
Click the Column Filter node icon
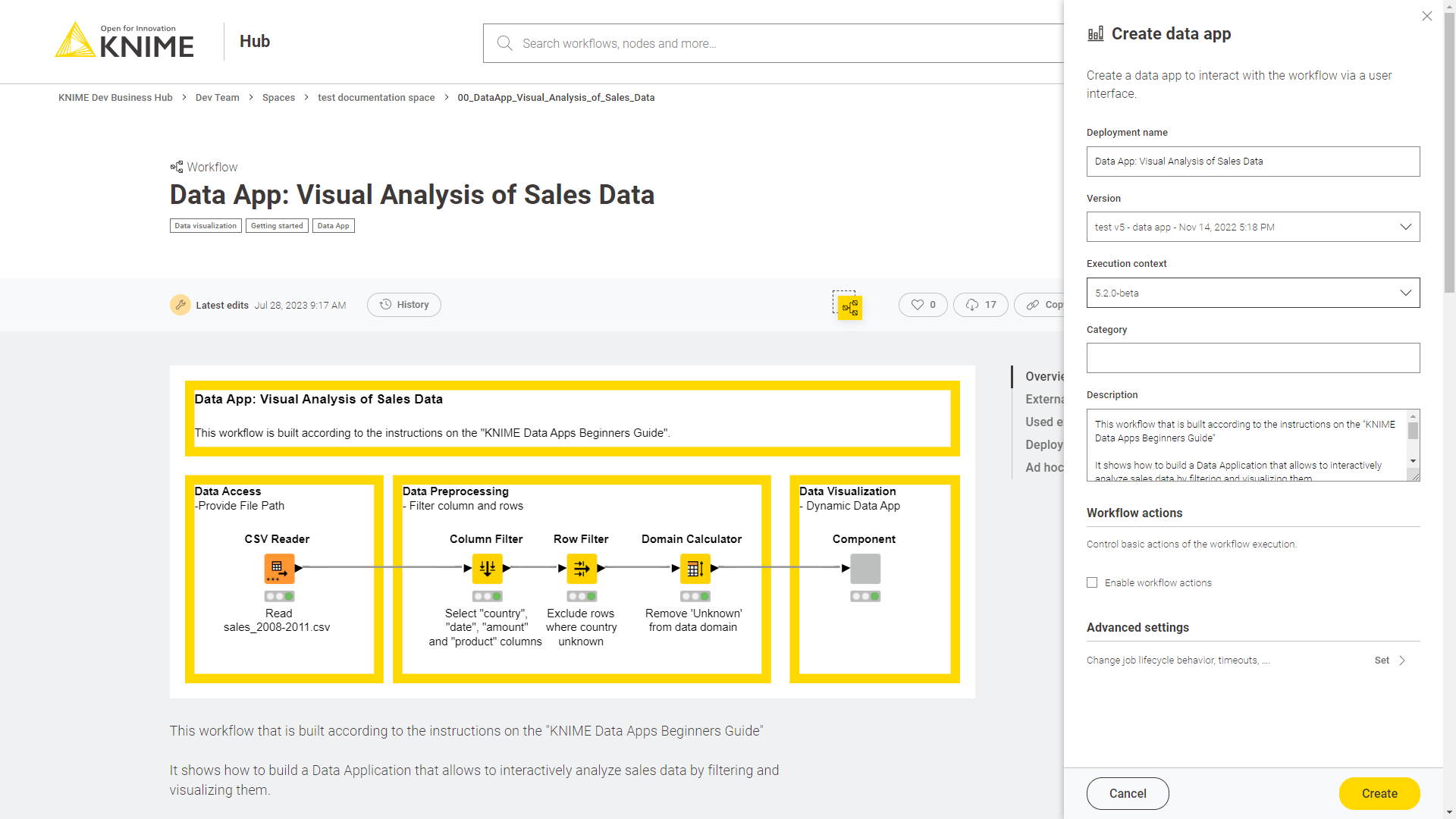tap(488, 569)
